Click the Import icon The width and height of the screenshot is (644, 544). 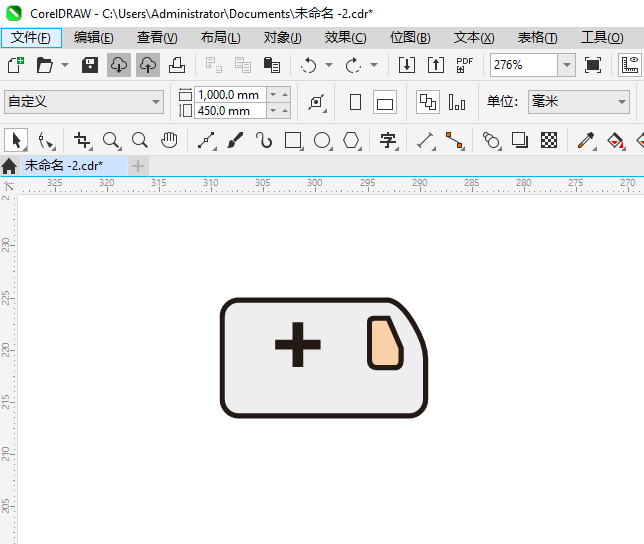tap(407, 65)
